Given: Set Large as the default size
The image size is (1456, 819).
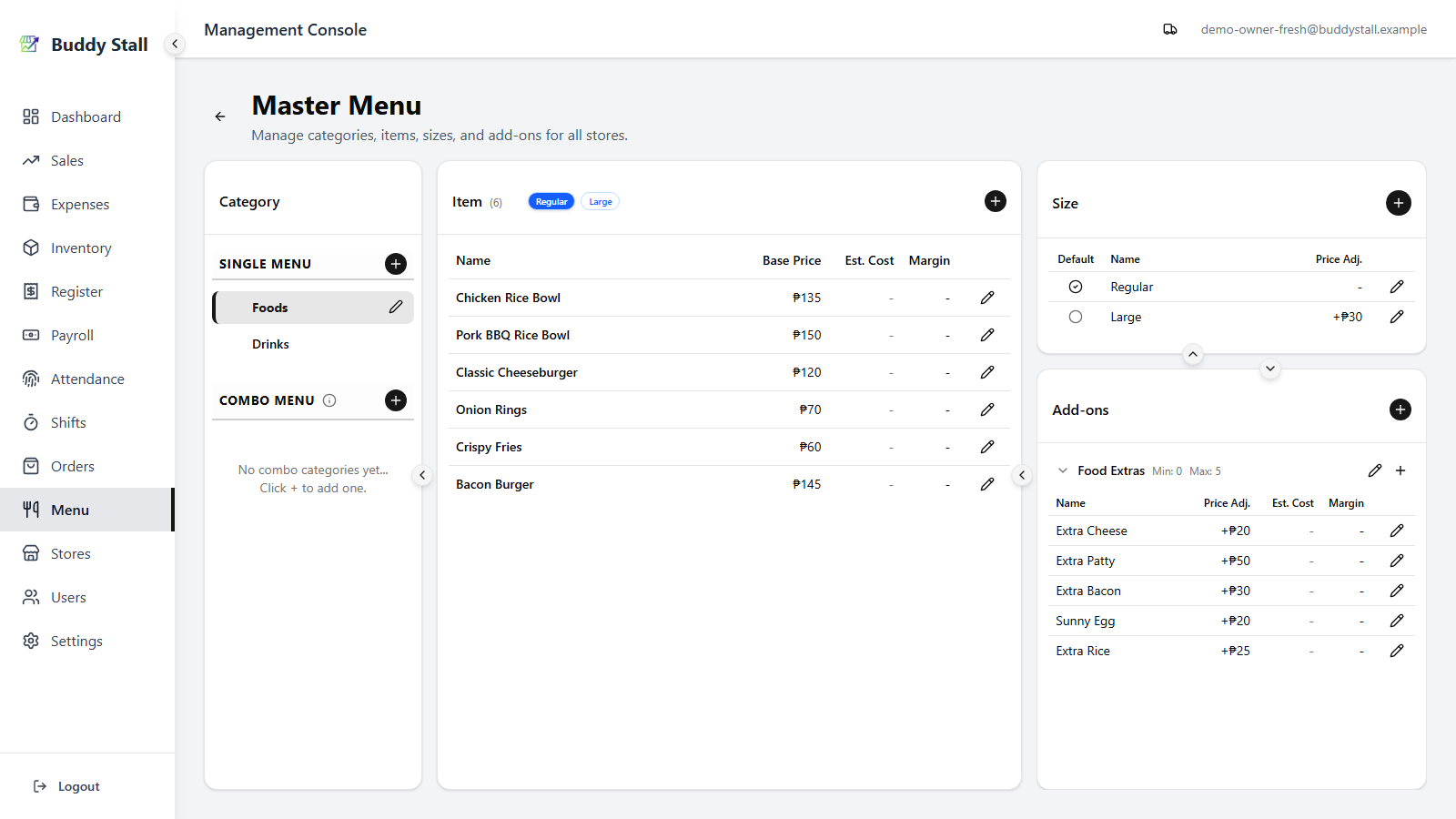Looking at the screenshot, I should 1076,317.
